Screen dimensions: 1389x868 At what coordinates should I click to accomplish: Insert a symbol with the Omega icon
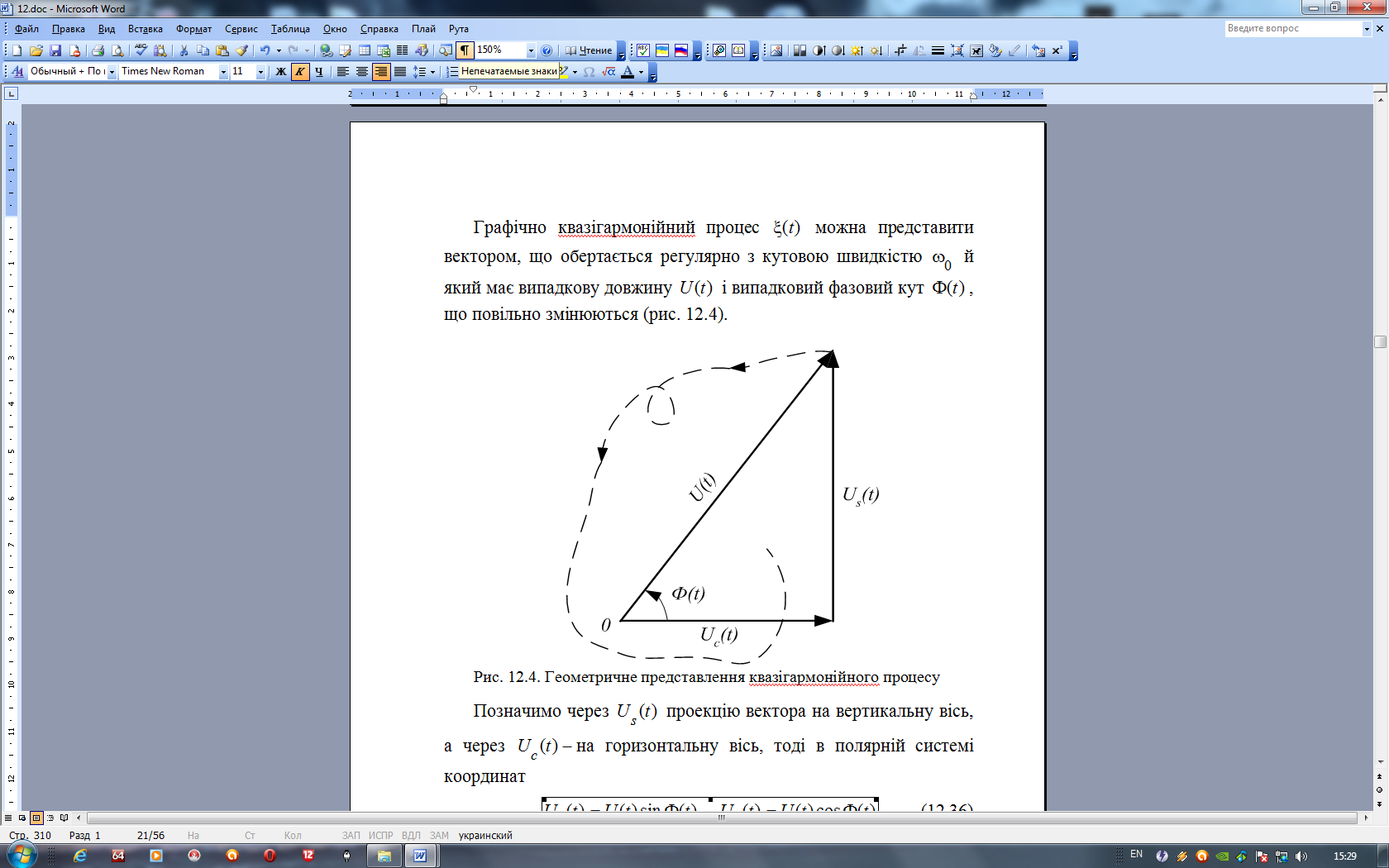(x=589, y=72)
